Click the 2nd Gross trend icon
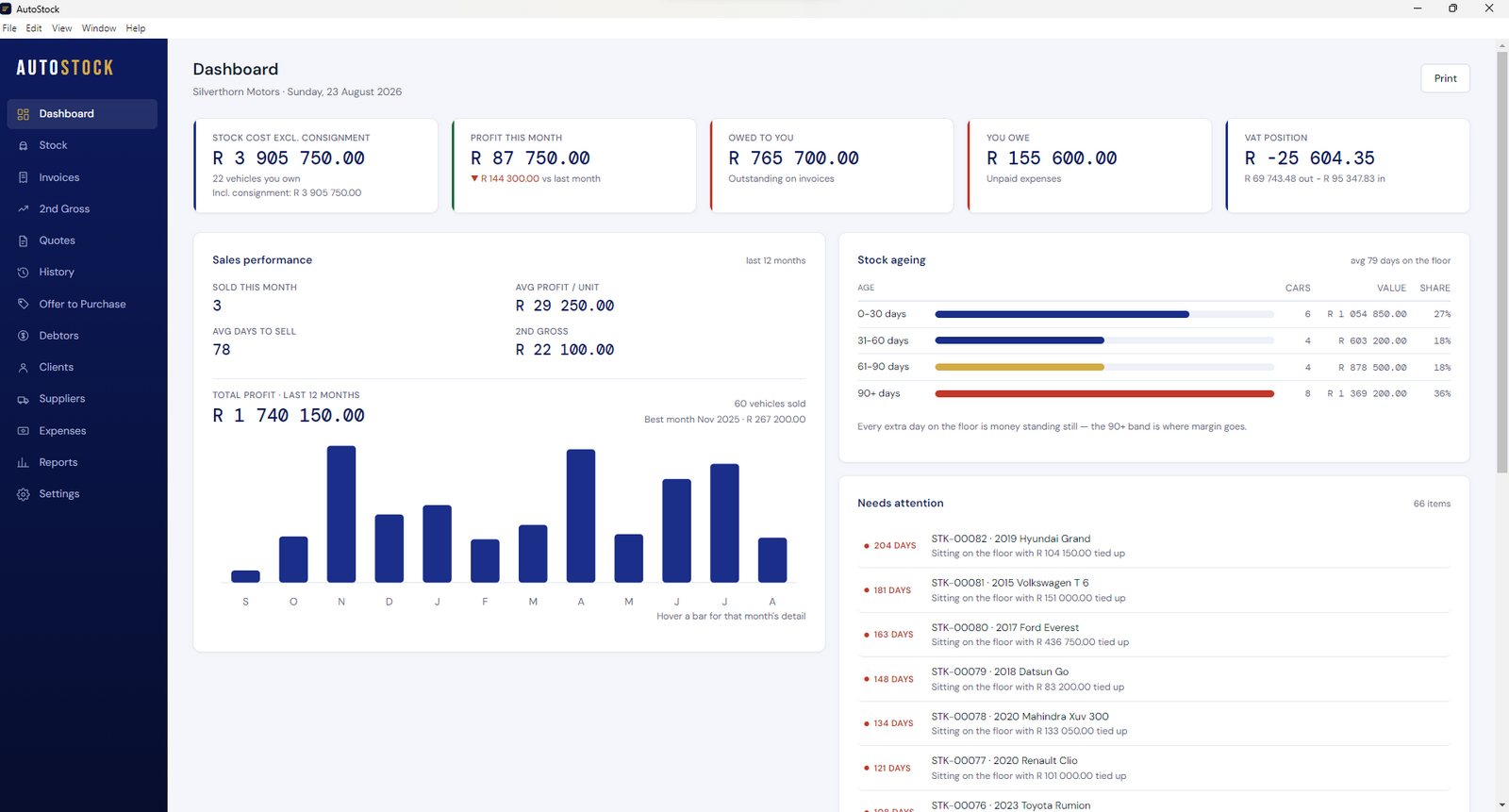 click(24, 209)
